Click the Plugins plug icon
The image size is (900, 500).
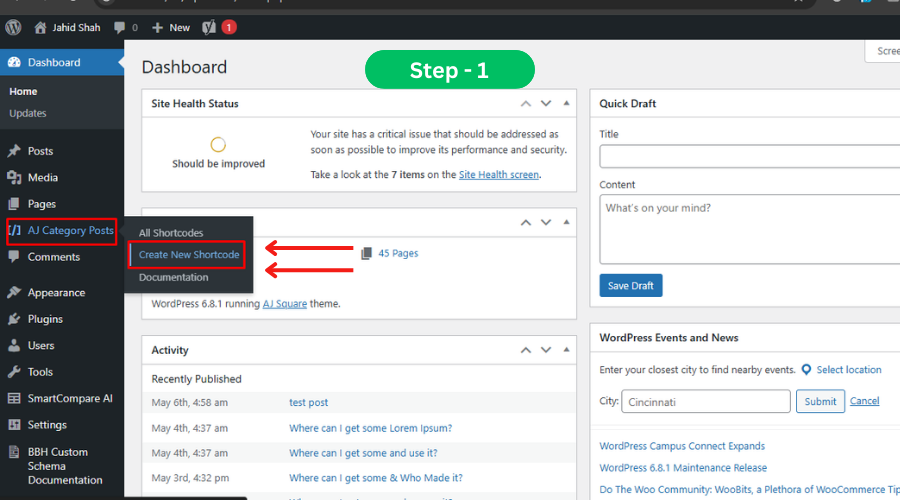tap(14, 319)
